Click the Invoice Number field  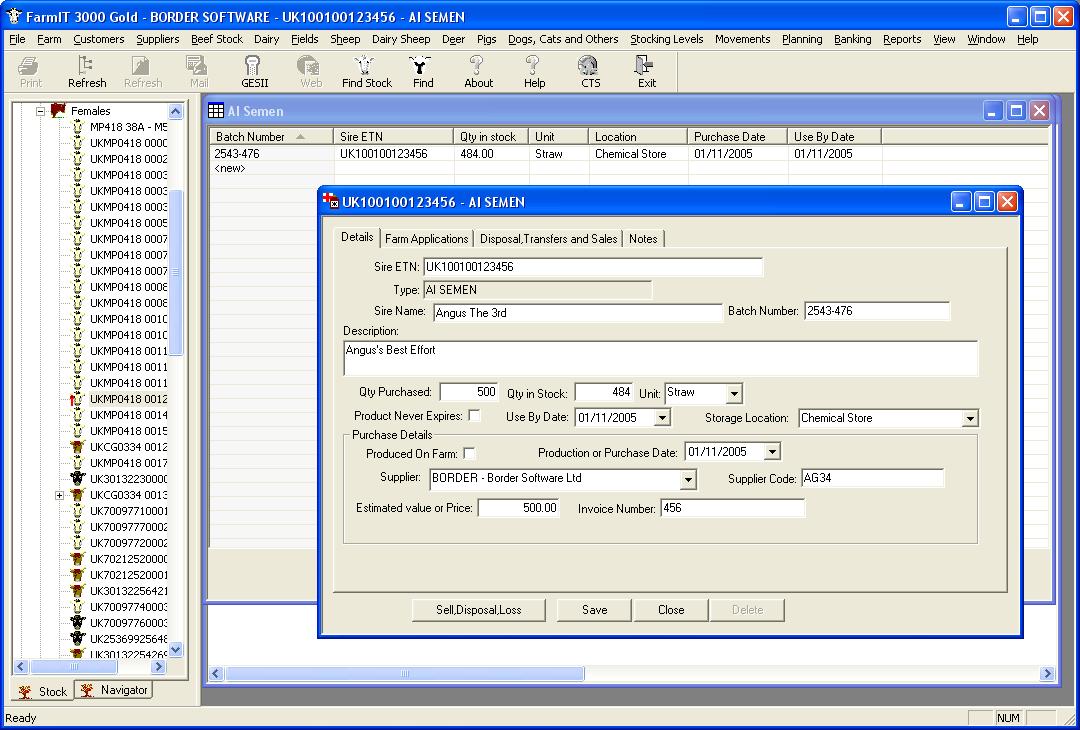coord(732,509)
